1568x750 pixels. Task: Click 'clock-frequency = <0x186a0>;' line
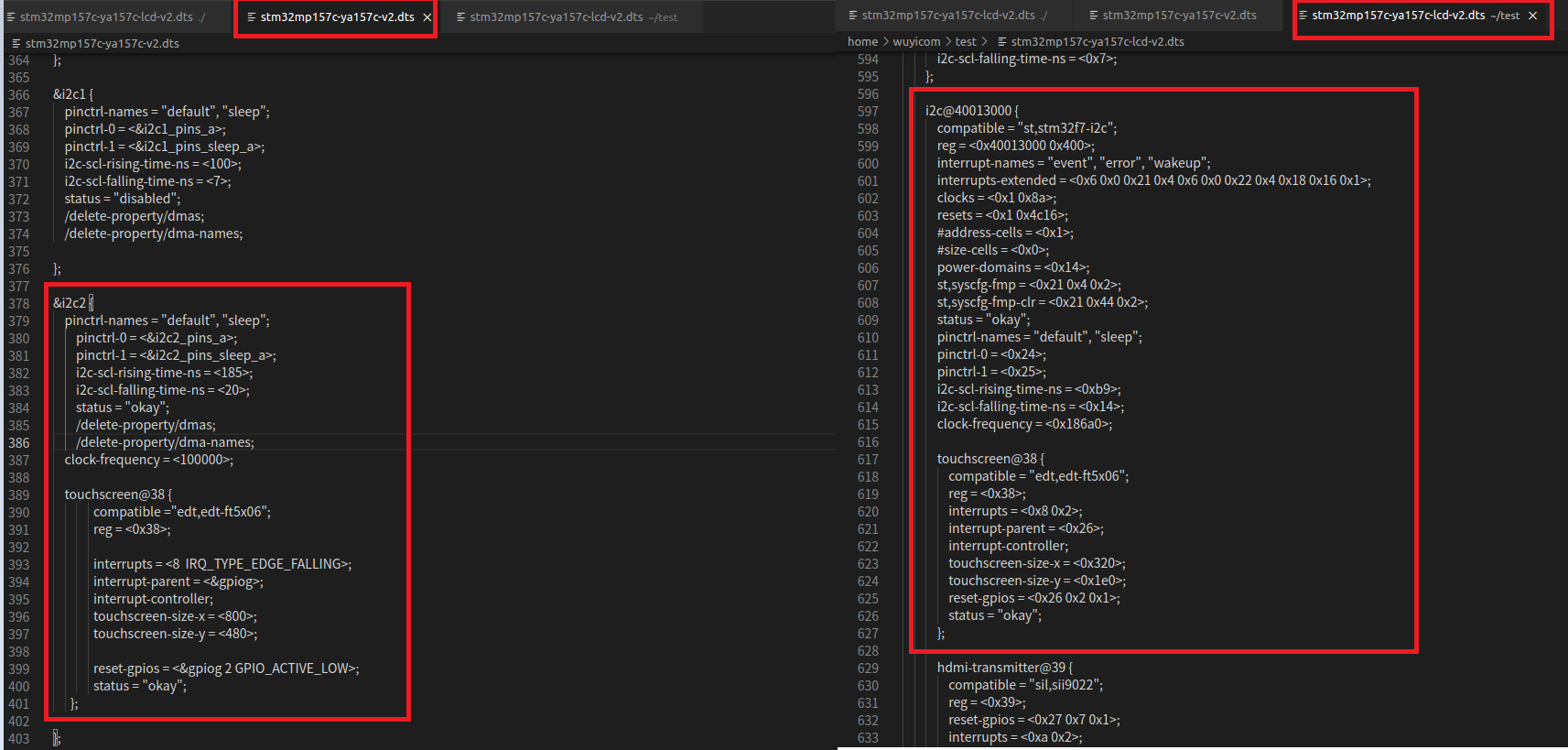pyautogui.click(x=1025, y=424)
